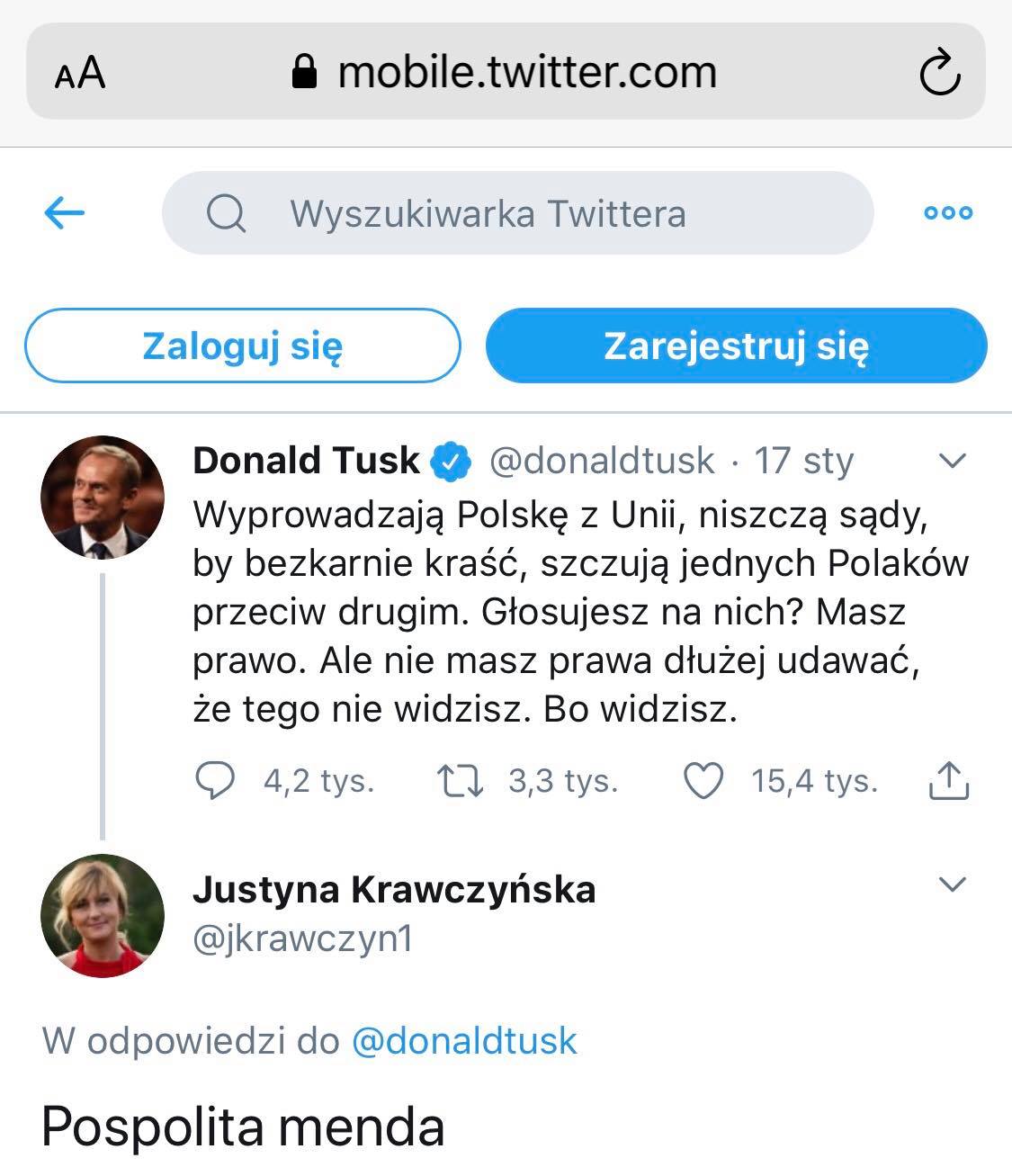Share Donald Tusk's tweet
Image resolution: width=1012 pixels, height=1176 pixels.
point(948,780)
